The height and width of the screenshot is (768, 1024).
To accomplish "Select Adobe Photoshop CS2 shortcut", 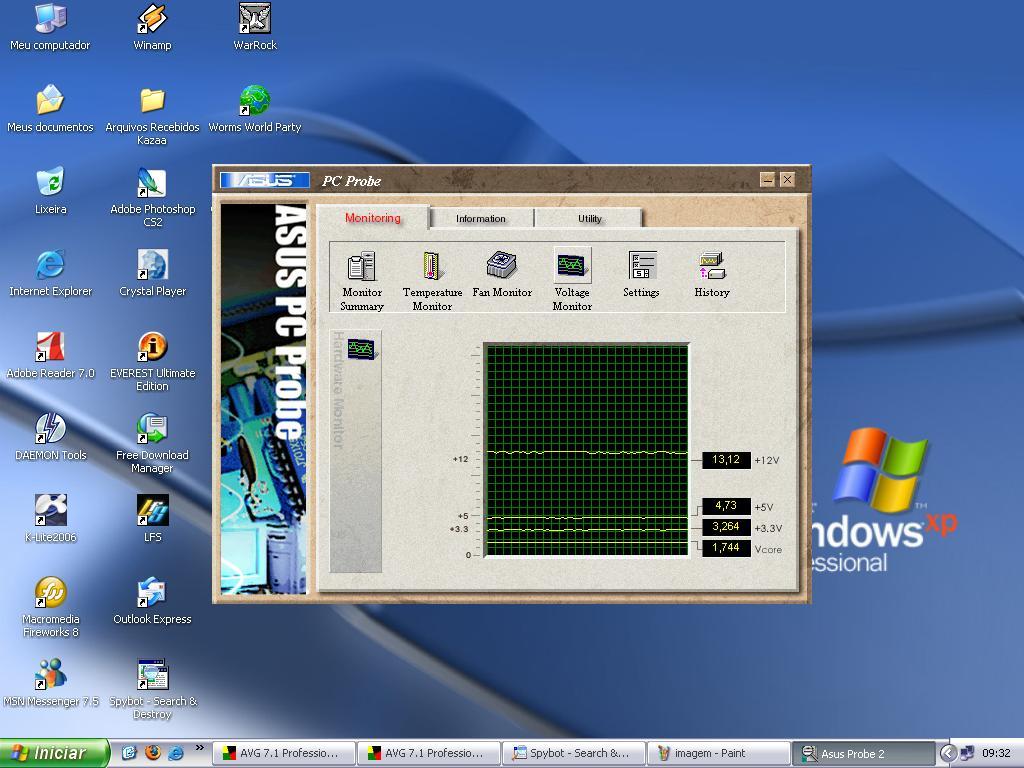I will (x=152, y=198).
